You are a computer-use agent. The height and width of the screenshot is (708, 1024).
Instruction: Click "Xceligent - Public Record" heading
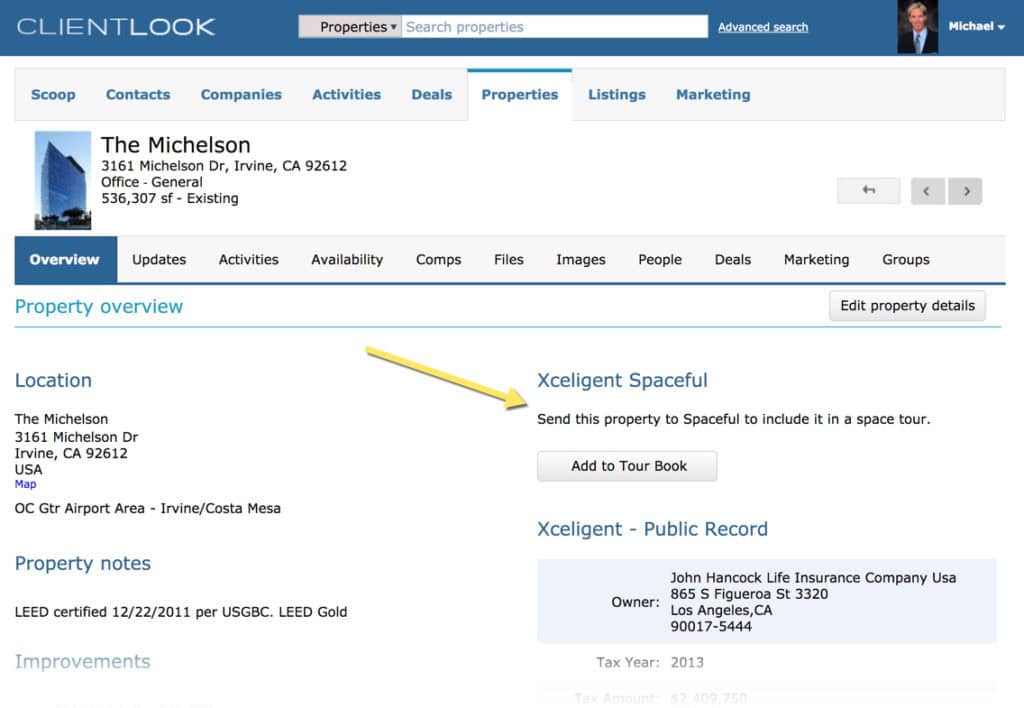[x=652, y=529]
